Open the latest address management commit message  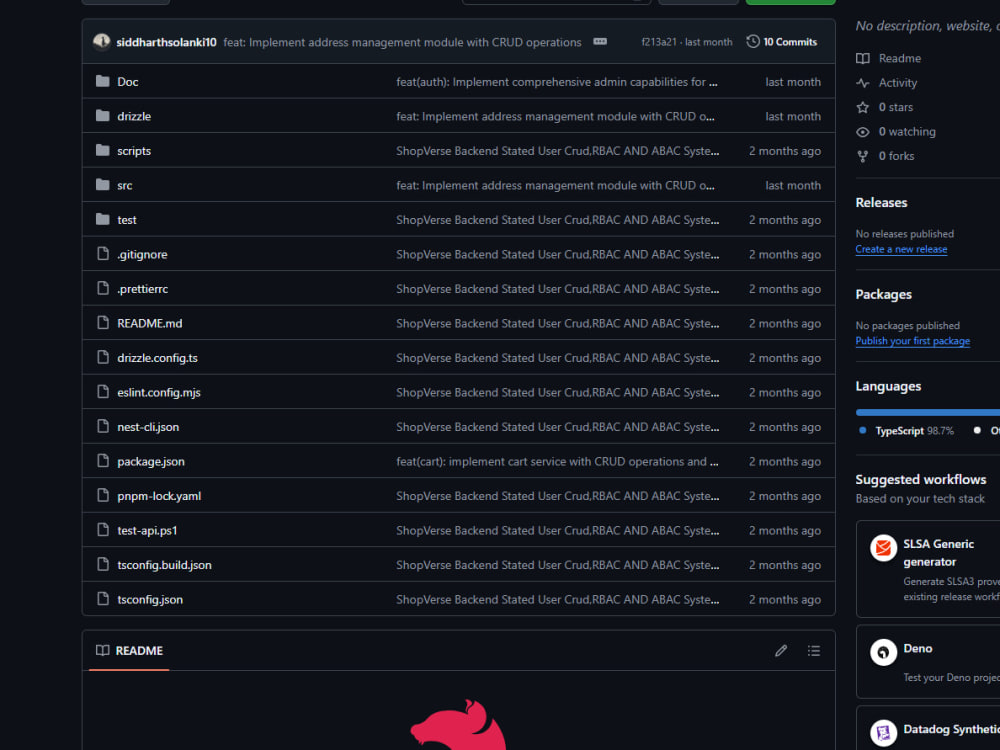point(402,42)
